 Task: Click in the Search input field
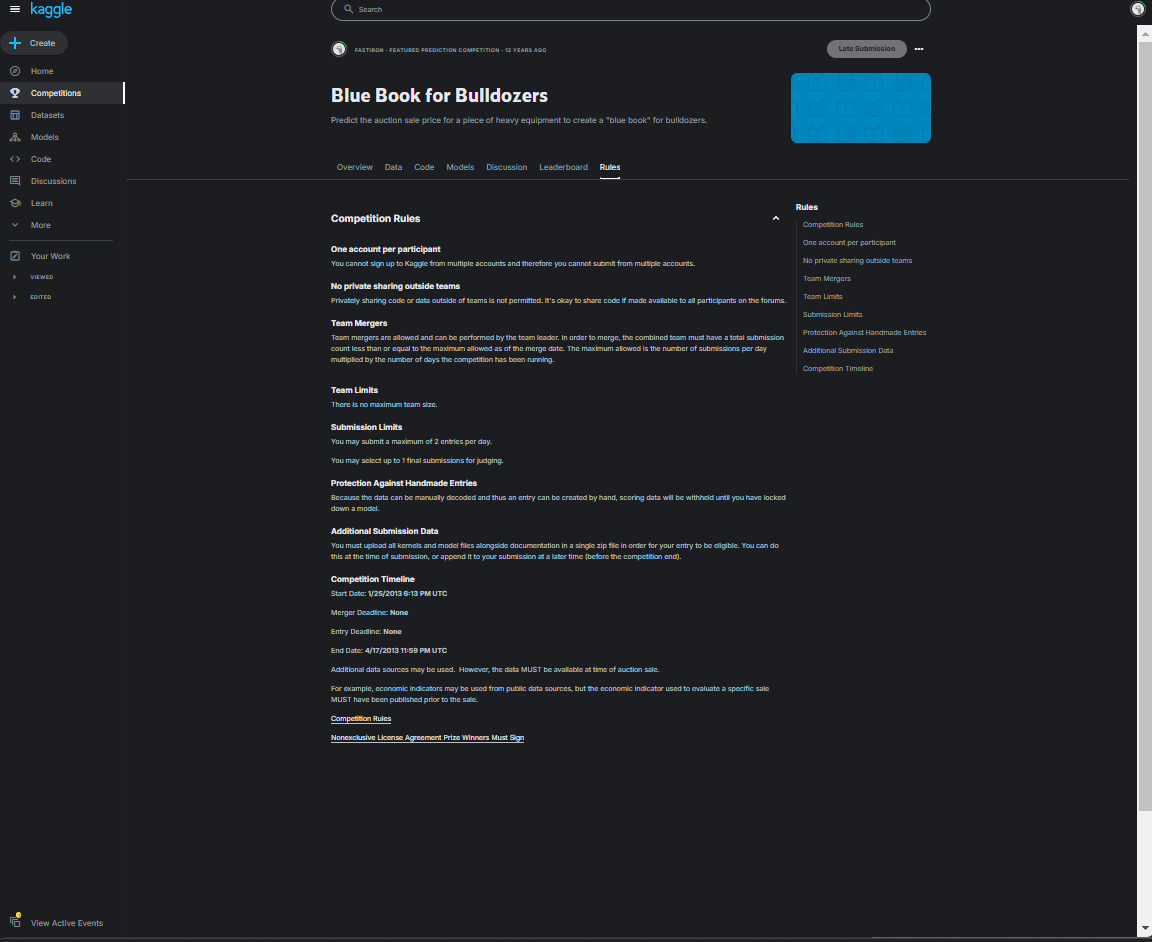click(x=630, y=10)
